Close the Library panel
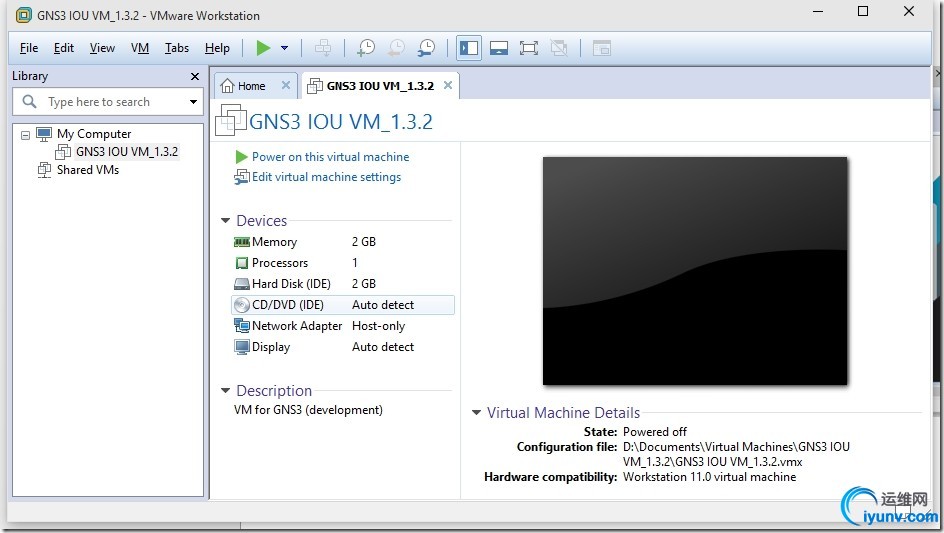944x533 pixels. pyautogui.click(x=195, y=76)
